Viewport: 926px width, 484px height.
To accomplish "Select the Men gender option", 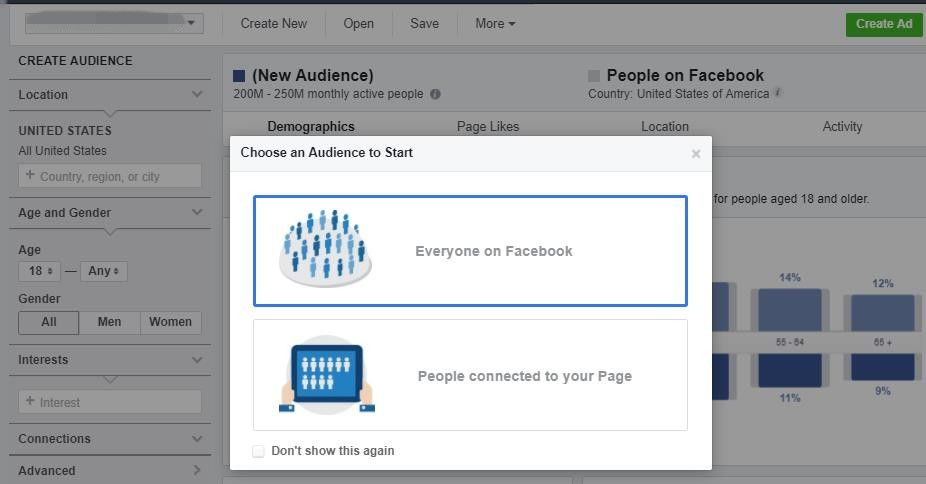I will coord(109,322).
